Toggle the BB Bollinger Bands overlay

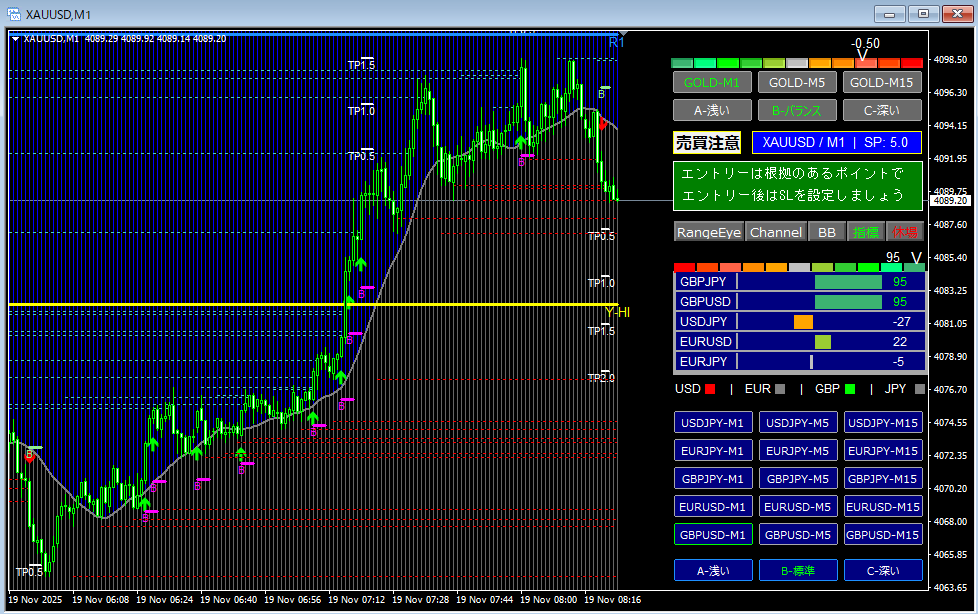point(826,232)
